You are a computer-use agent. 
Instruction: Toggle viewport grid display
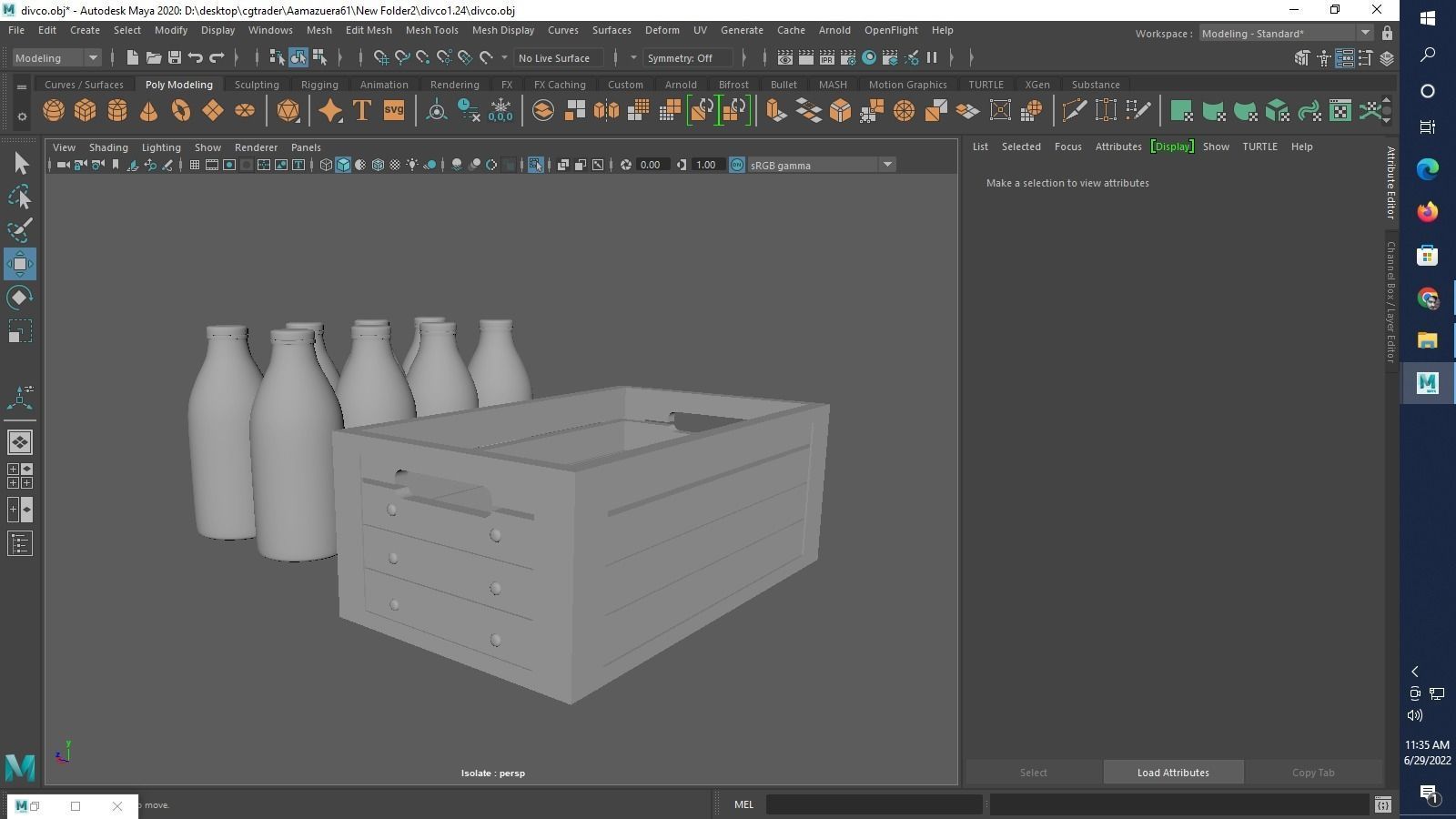coord(195,165)
